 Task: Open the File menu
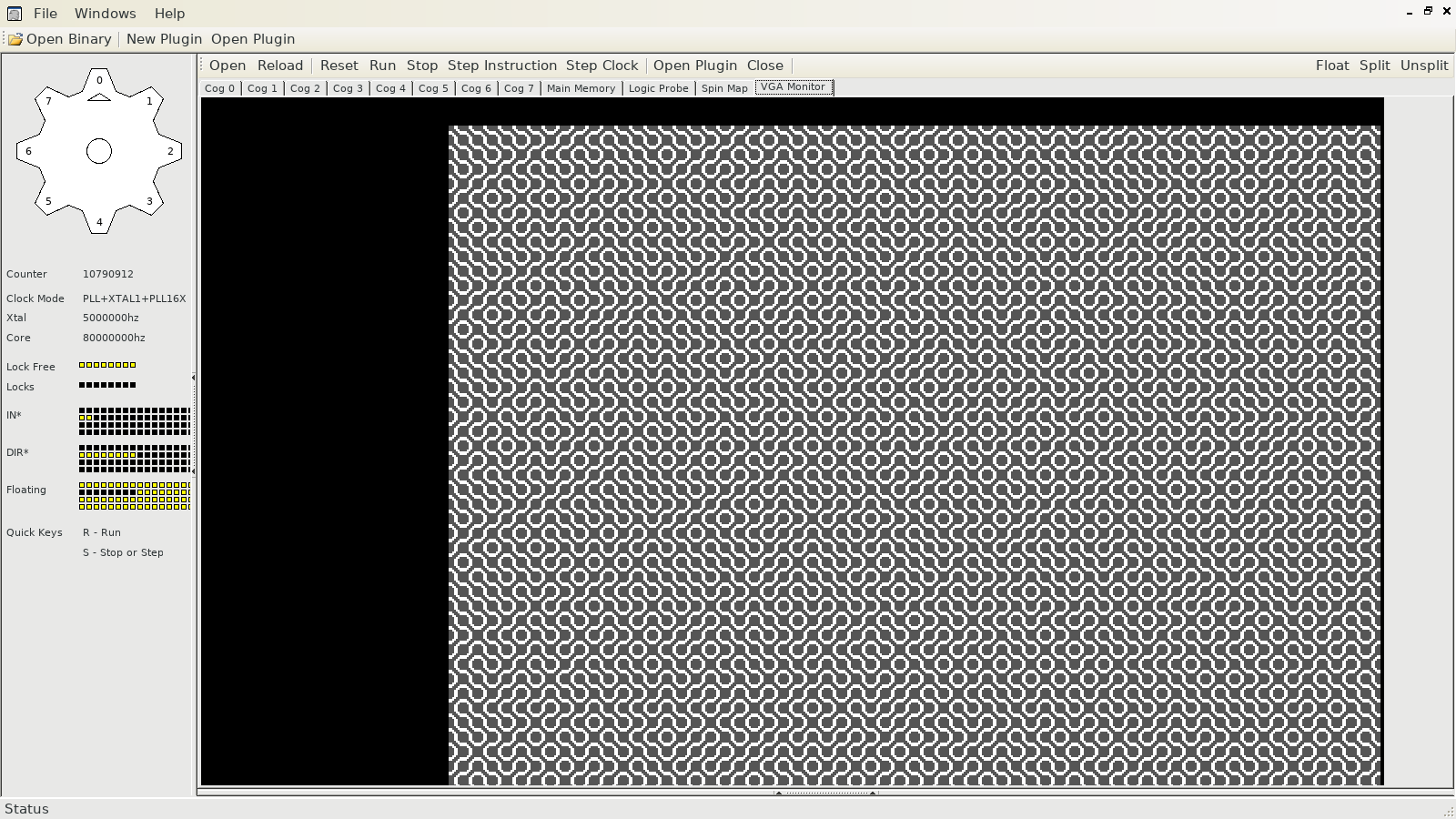click(45, 14)
